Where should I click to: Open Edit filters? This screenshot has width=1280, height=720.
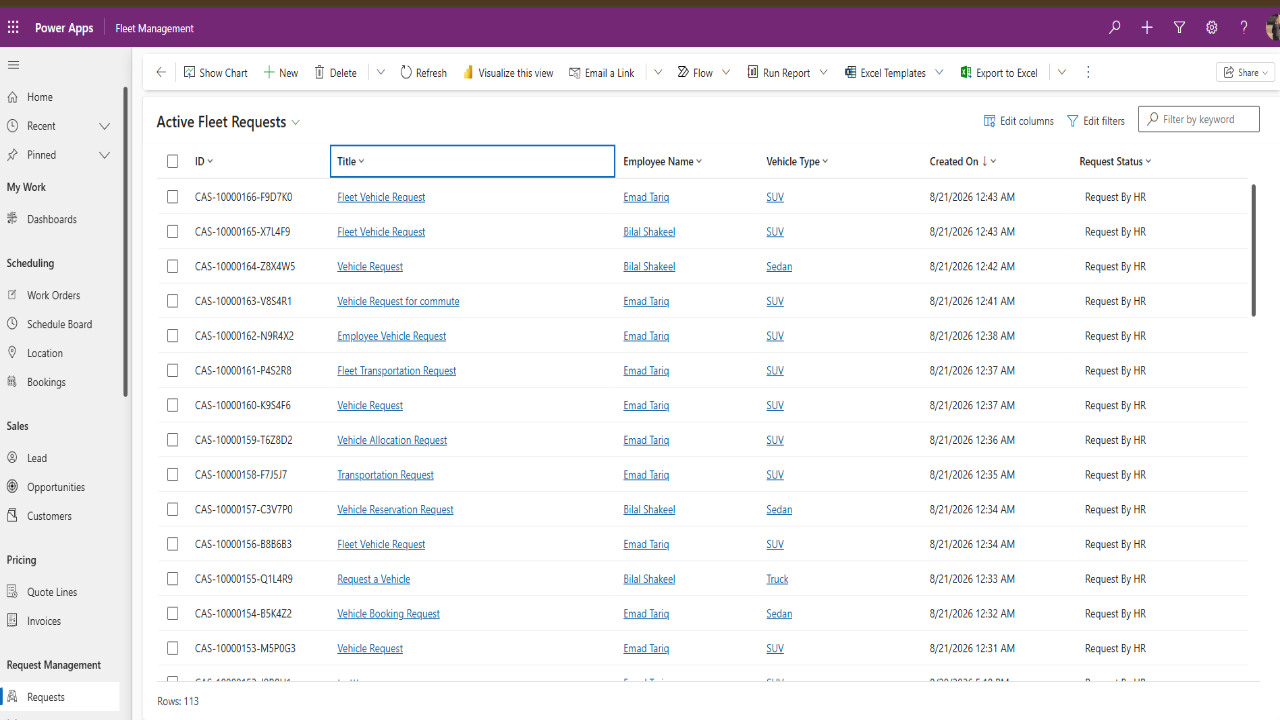1096,121
